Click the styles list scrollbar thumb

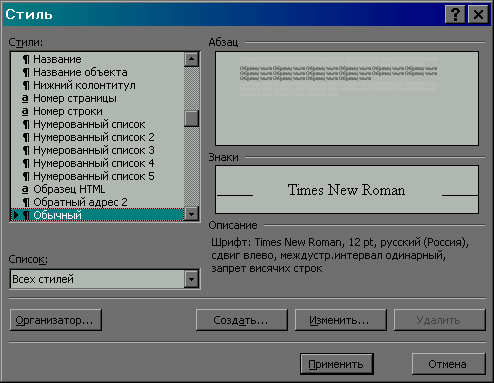191,119
